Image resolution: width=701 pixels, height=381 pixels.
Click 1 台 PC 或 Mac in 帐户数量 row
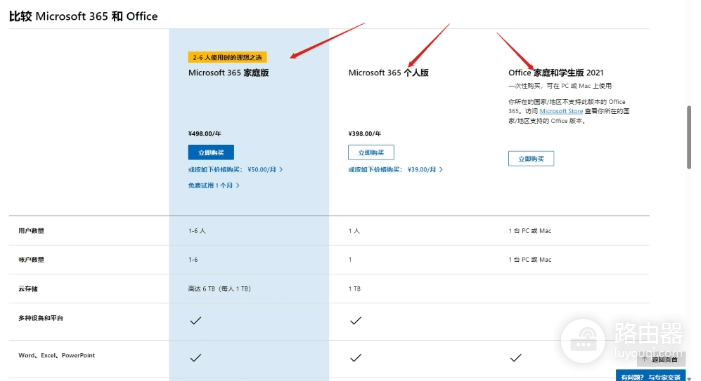[530, 260]
